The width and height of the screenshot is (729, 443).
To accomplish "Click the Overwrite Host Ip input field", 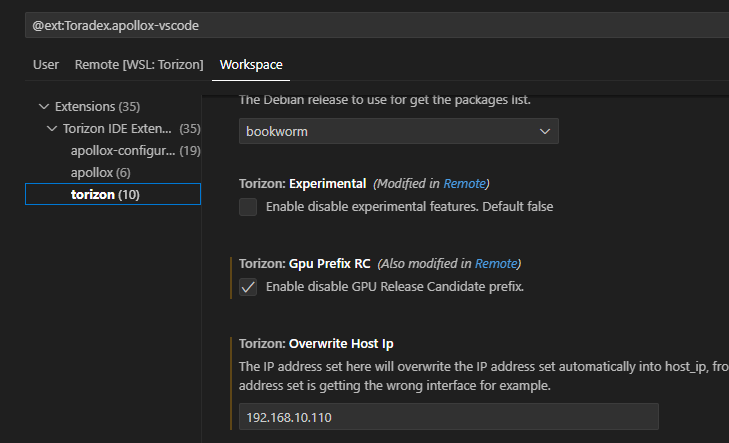I will click(449, 417).
